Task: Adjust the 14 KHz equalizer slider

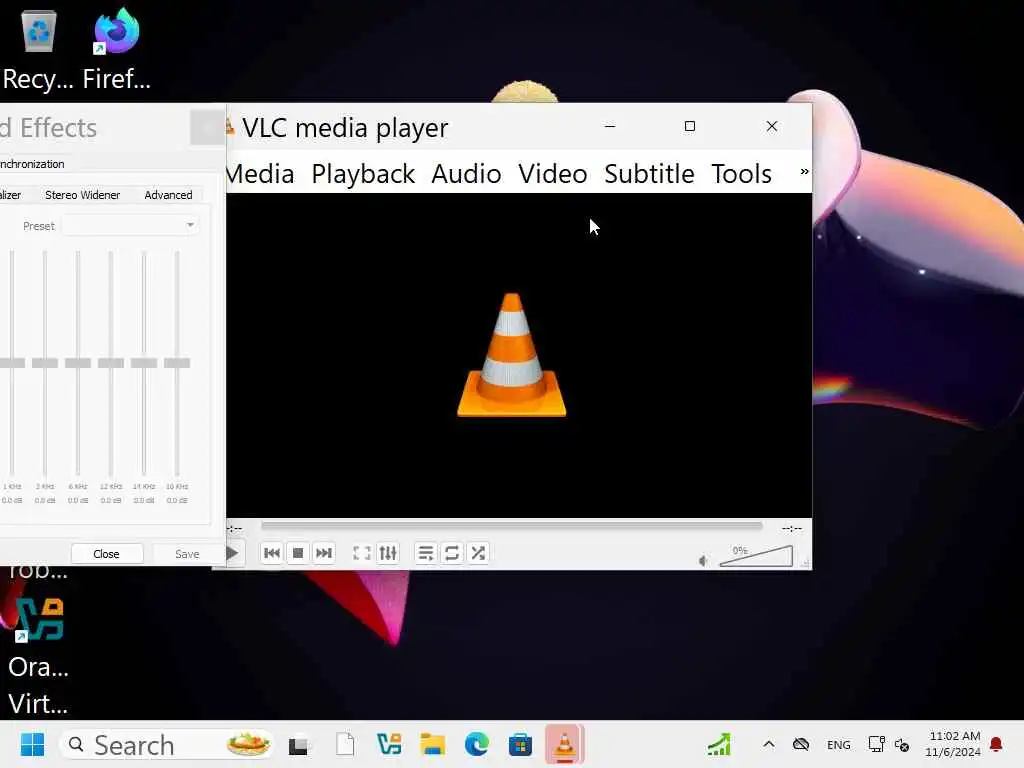Action: (144, 363)
